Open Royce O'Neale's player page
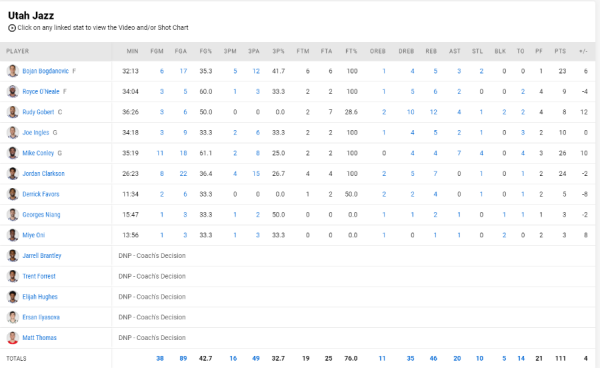 [x=41, y=91]
